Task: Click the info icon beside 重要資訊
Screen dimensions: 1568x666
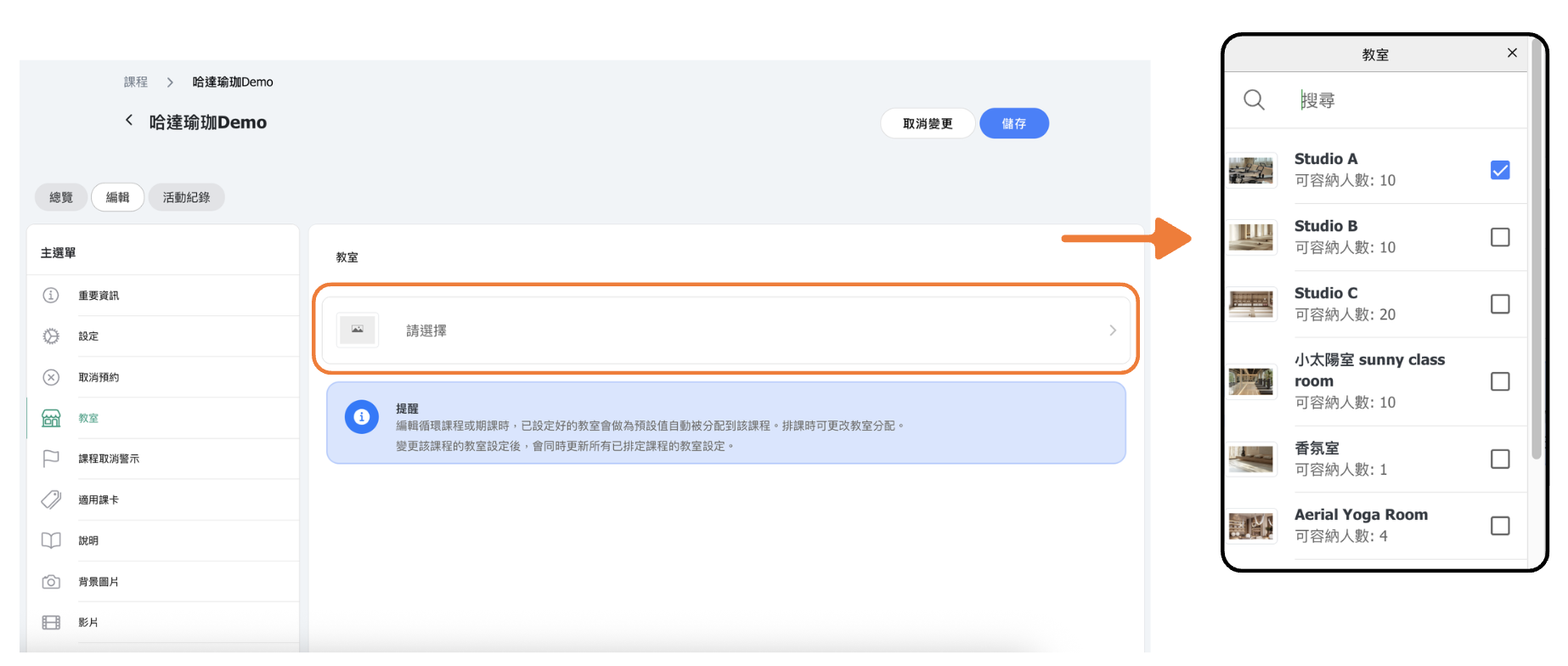Action: point(51,295)
